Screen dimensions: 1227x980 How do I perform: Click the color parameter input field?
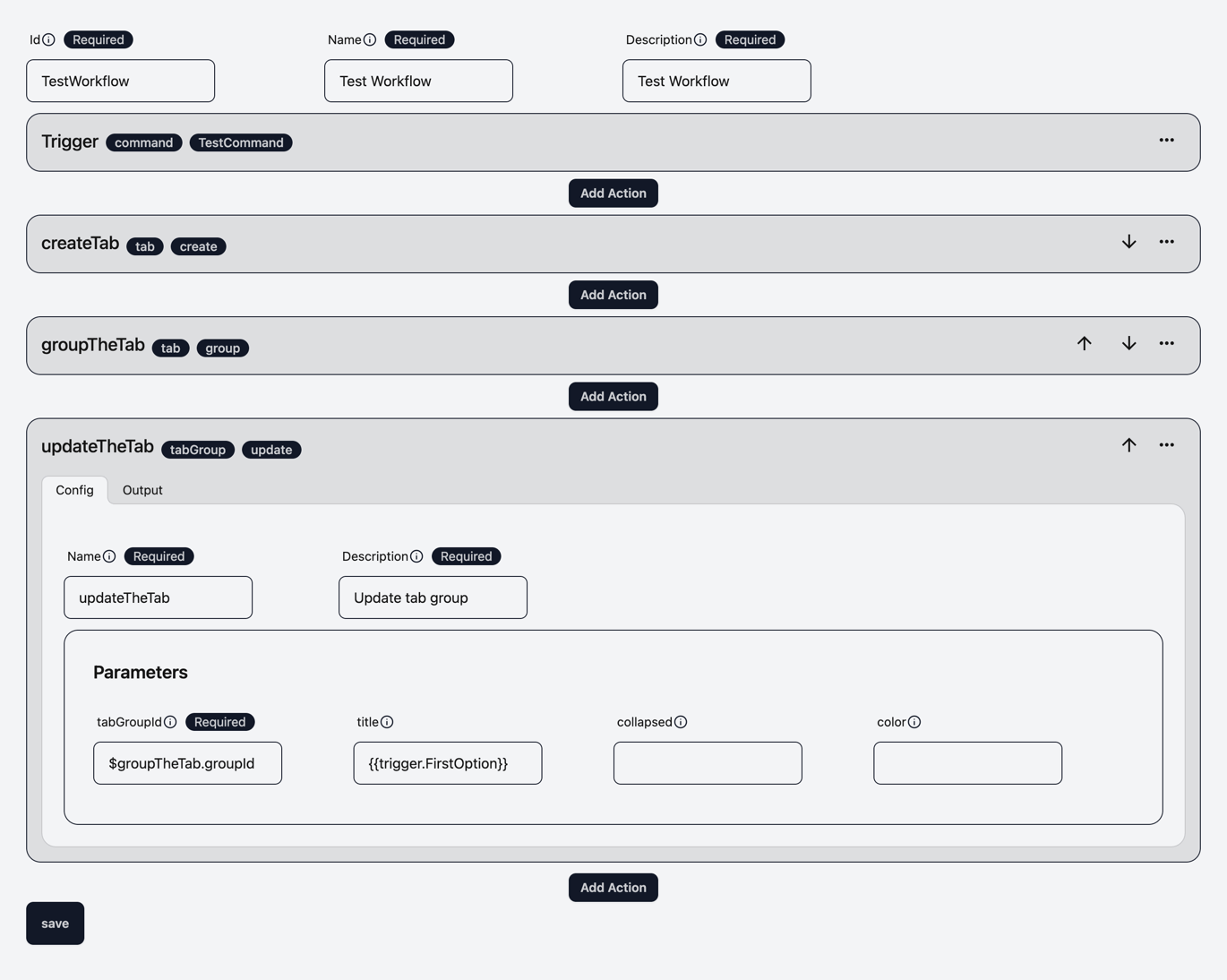[966, 762]
